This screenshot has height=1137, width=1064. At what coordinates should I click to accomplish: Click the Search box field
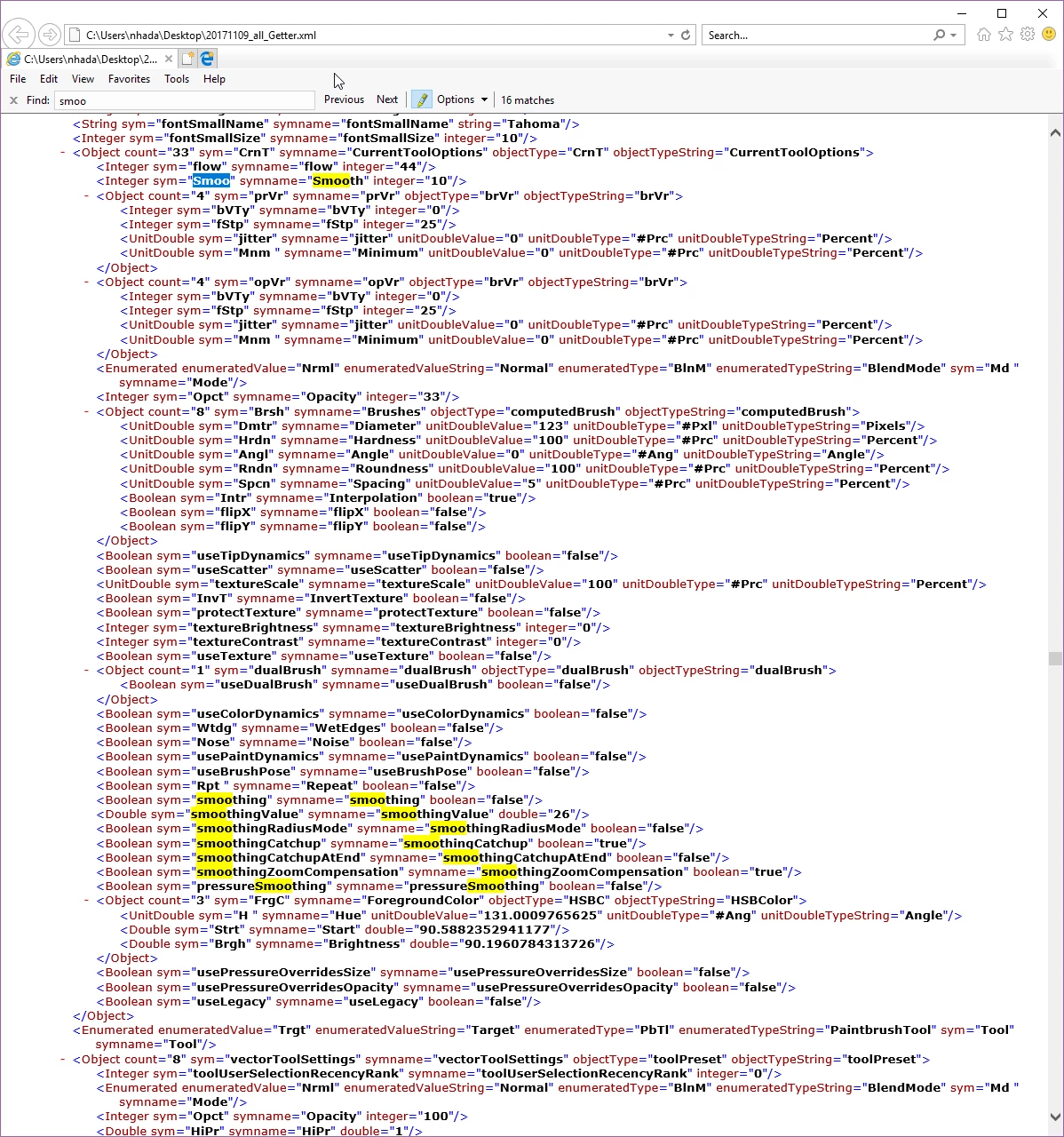click(x=817, y=36)
